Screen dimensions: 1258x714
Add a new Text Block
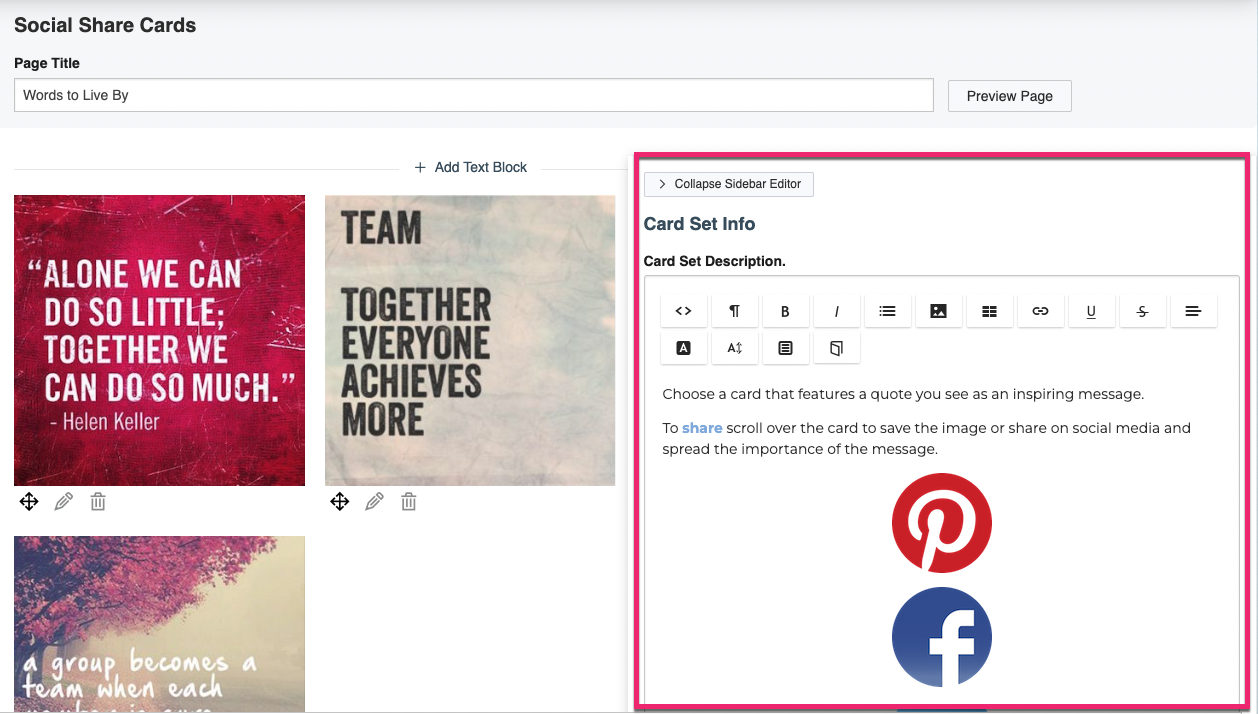point(470,167)
